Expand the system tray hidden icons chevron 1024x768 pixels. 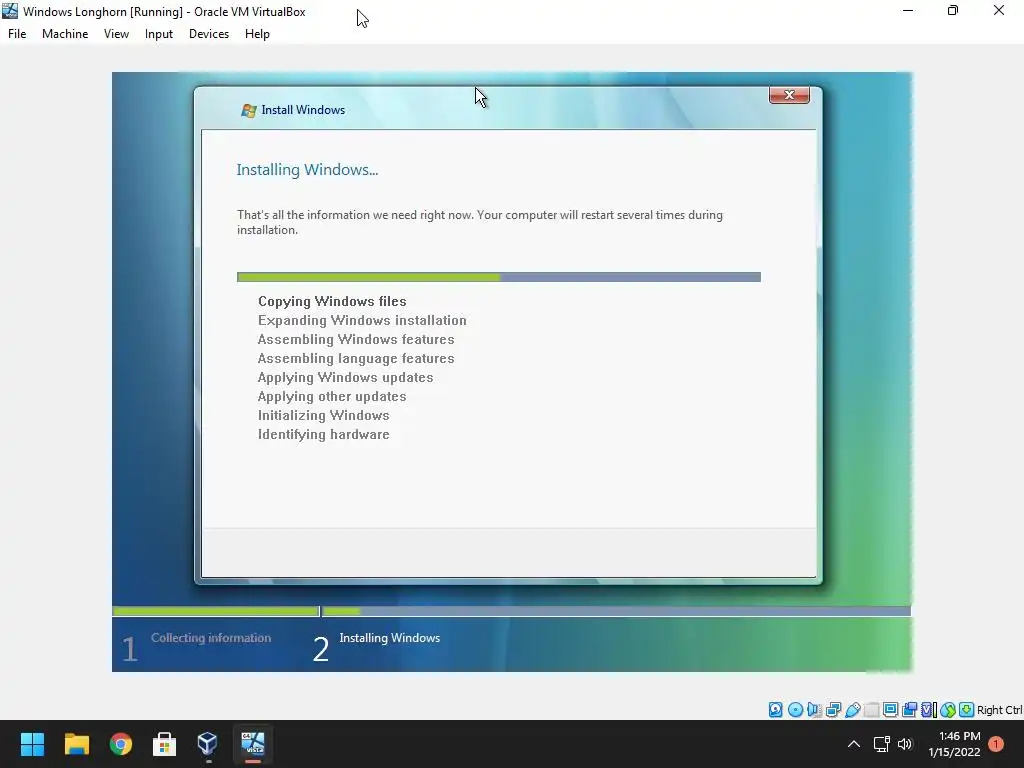point(854,744)
